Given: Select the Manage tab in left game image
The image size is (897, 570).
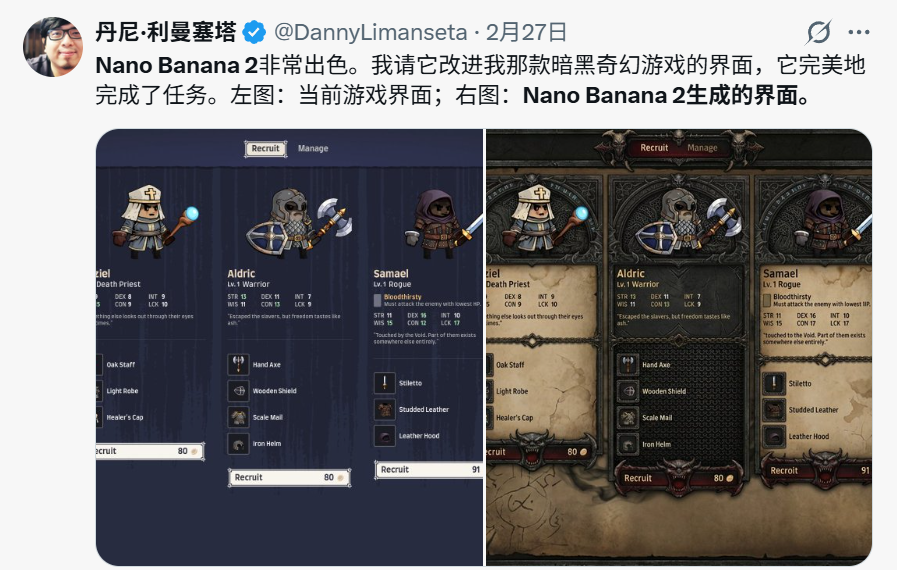Looking at the screenshot, I should tap(313, 148).
